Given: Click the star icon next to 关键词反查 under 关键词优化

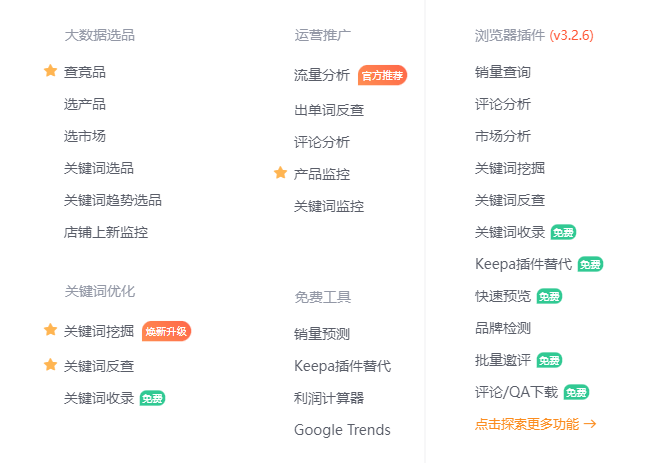Looking at the screenshot, I should [x=50, y=365].
